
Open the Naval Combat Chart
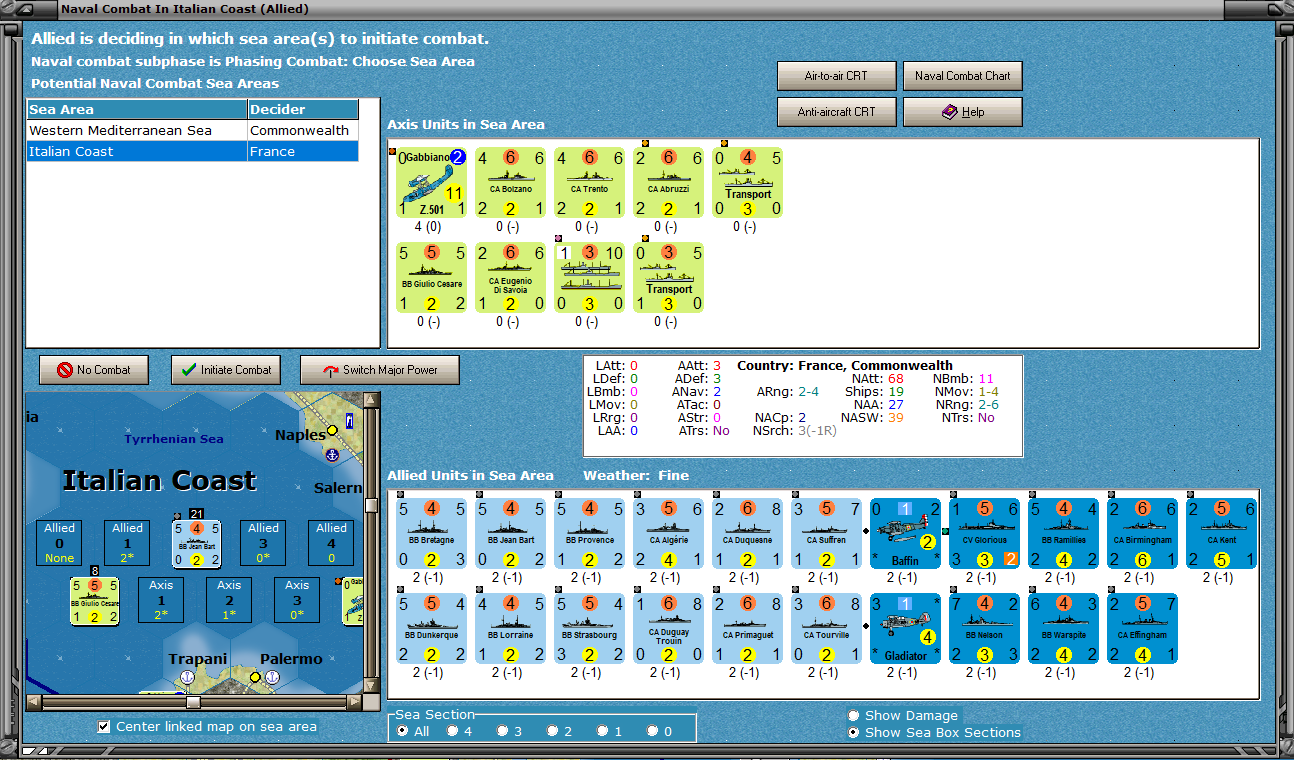pos(962,76)
